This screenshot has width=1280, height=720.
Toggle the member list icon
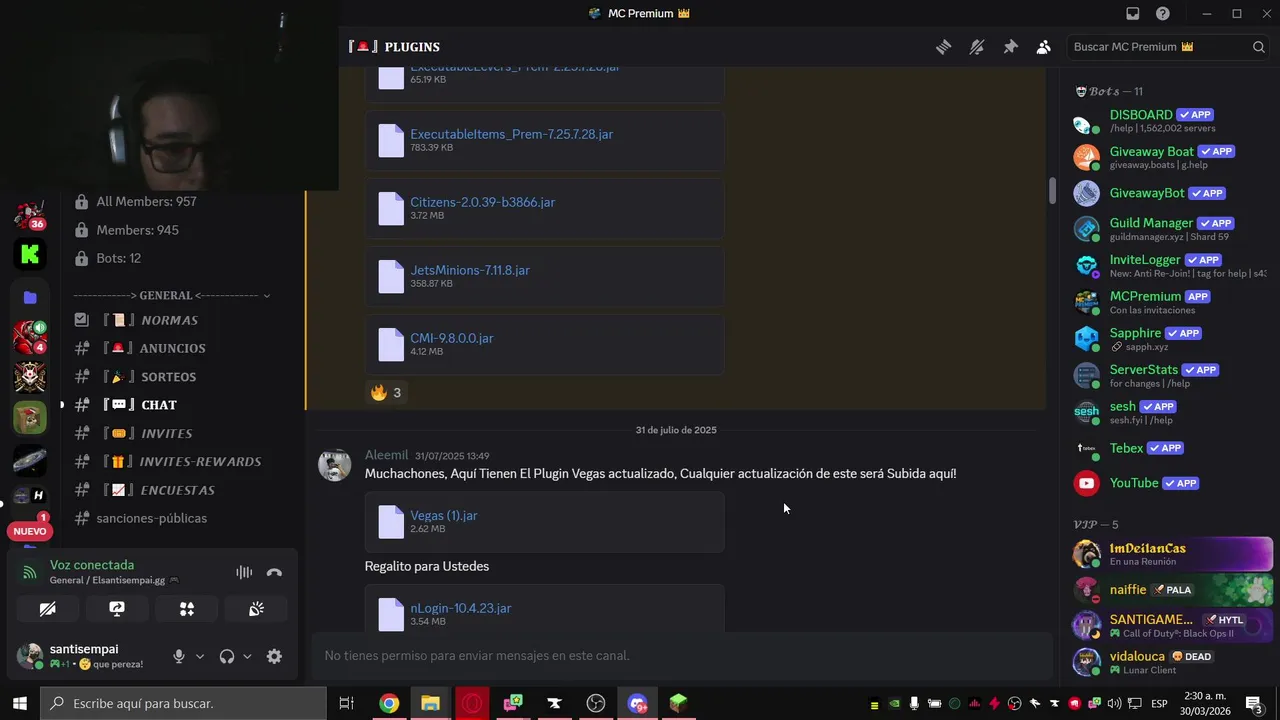(1044, 47)
